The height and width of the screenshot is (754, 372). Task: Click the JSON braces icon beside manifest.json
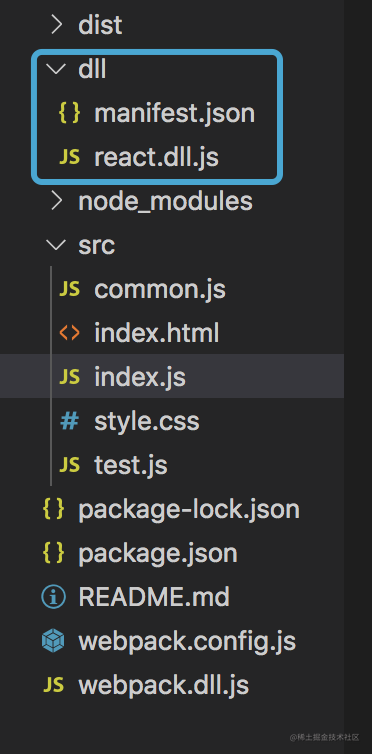click(x=69, y=113)
